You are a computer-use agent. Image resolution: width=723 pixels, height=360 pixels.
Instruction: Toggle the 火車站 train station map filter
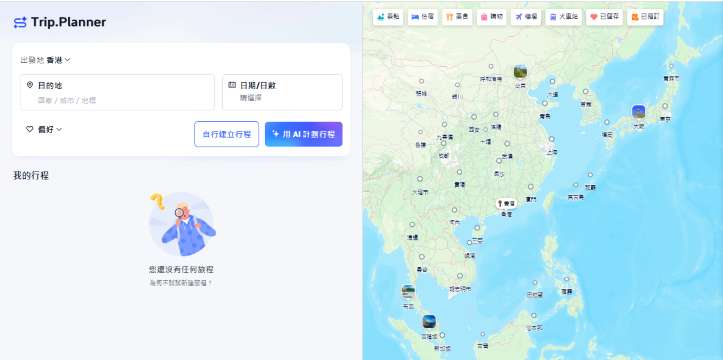tap(563, 17)
